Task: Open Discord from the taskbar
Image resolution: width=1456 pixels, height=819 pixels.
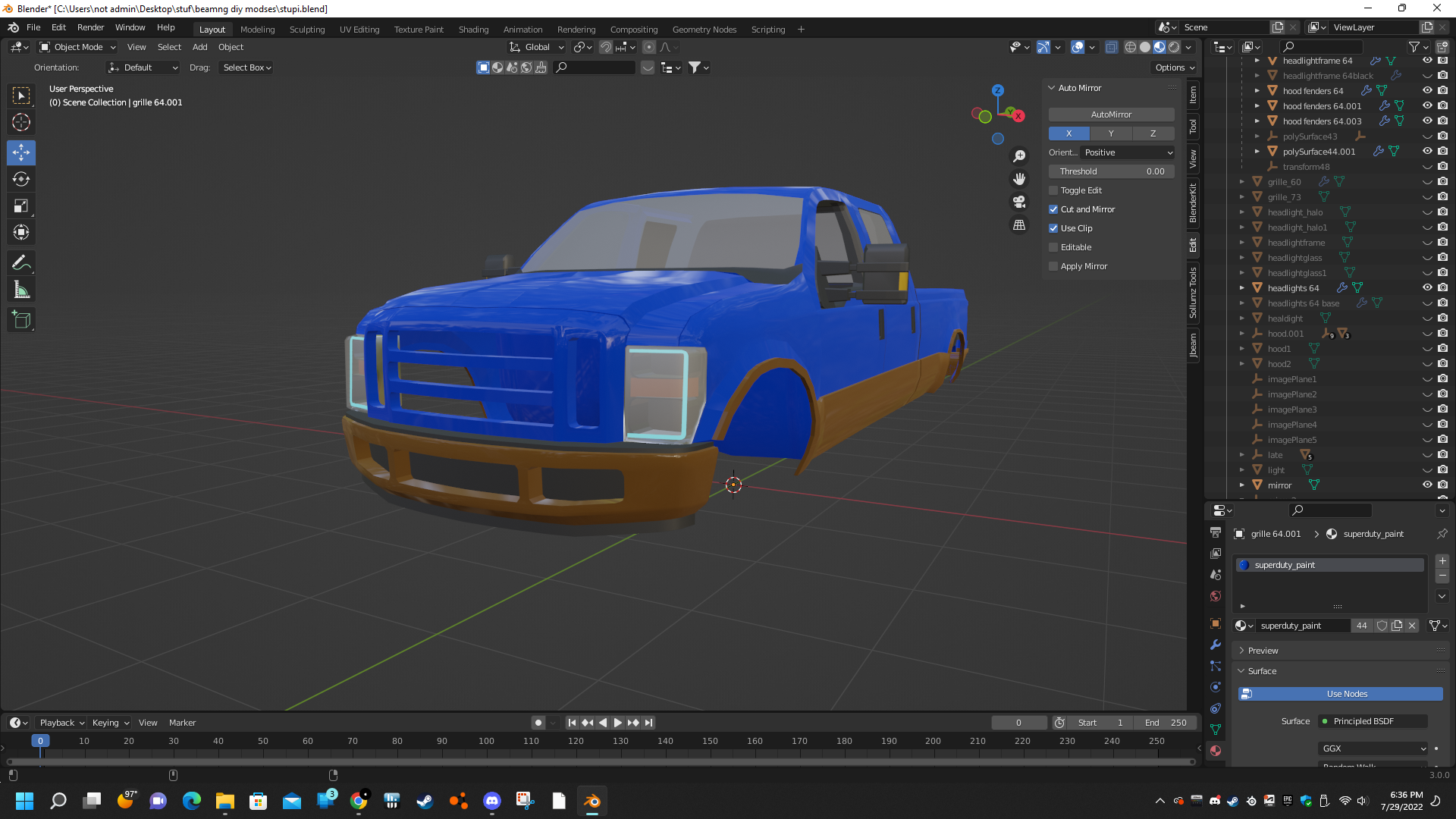Action: 492,801
